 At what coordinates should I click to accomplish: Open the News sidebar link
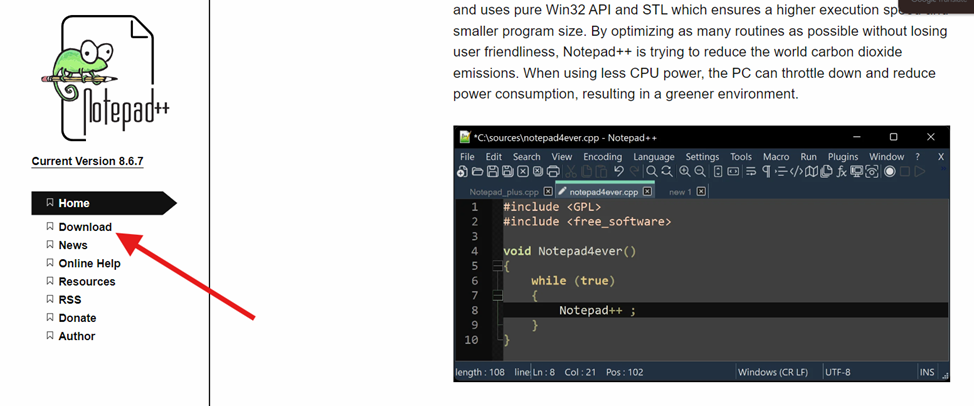(x=73, y=245)
